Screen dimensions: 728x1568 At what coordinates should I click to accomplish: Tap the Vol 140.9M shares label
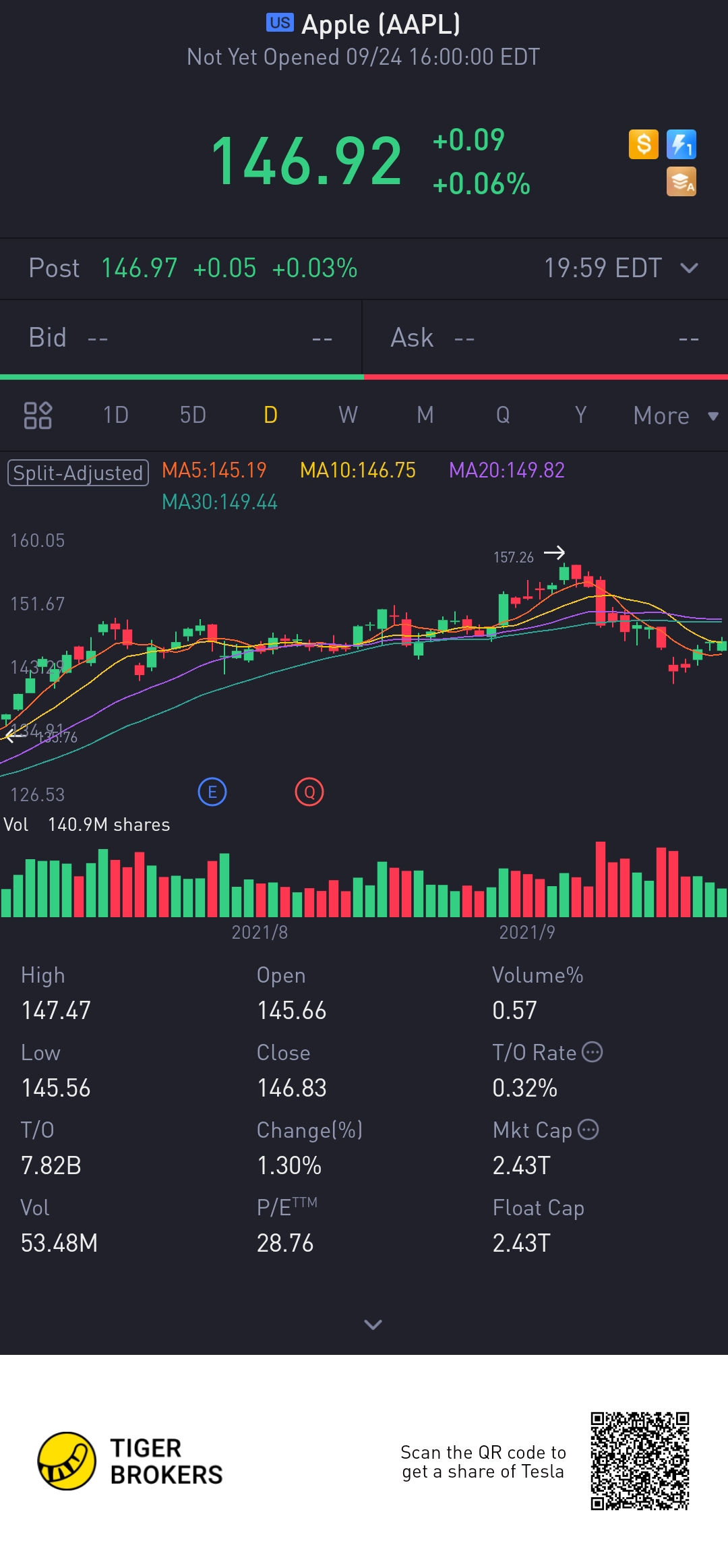point(87,825)
